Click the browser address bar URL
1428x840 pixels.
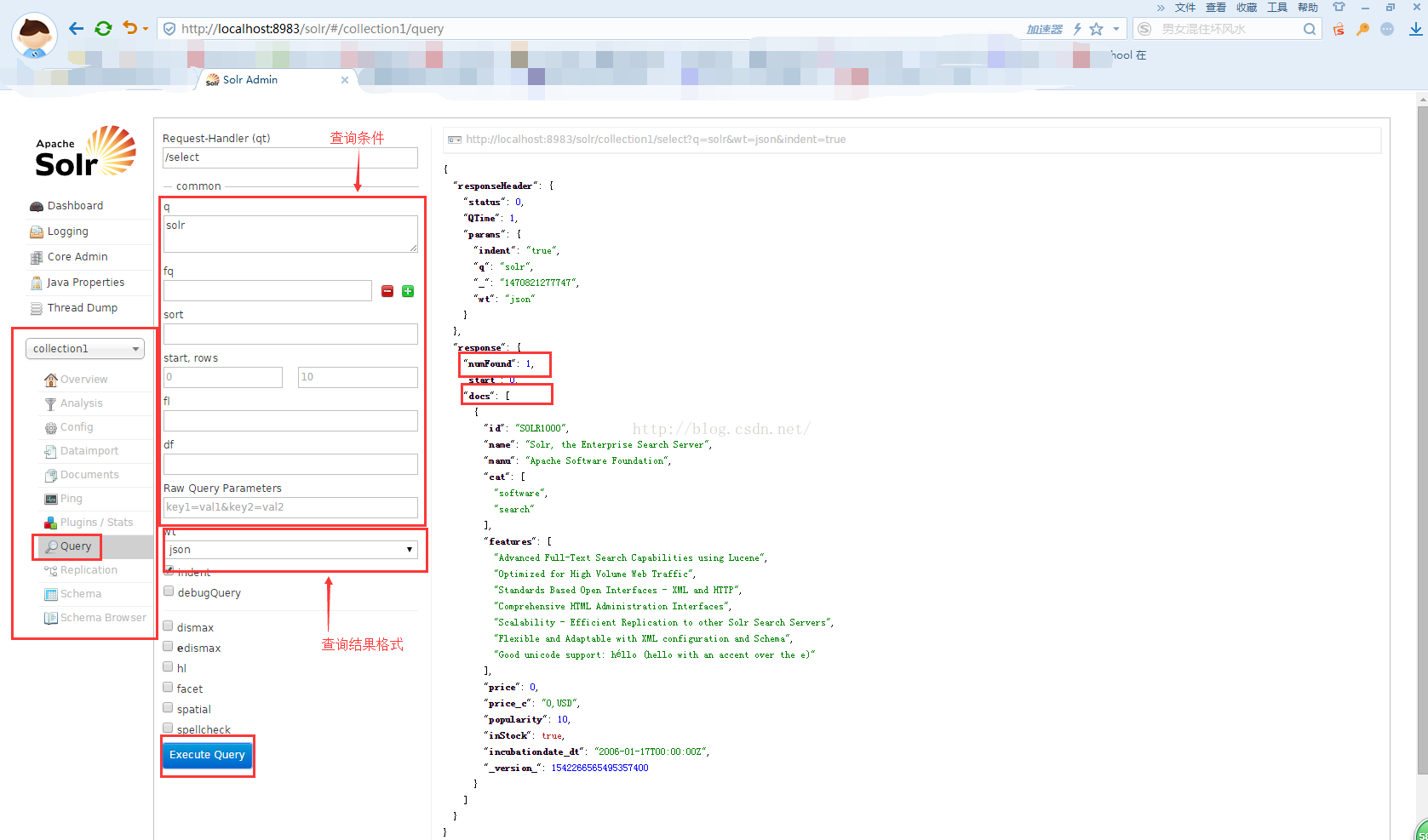pyautogui.click(x=313, y=29)
